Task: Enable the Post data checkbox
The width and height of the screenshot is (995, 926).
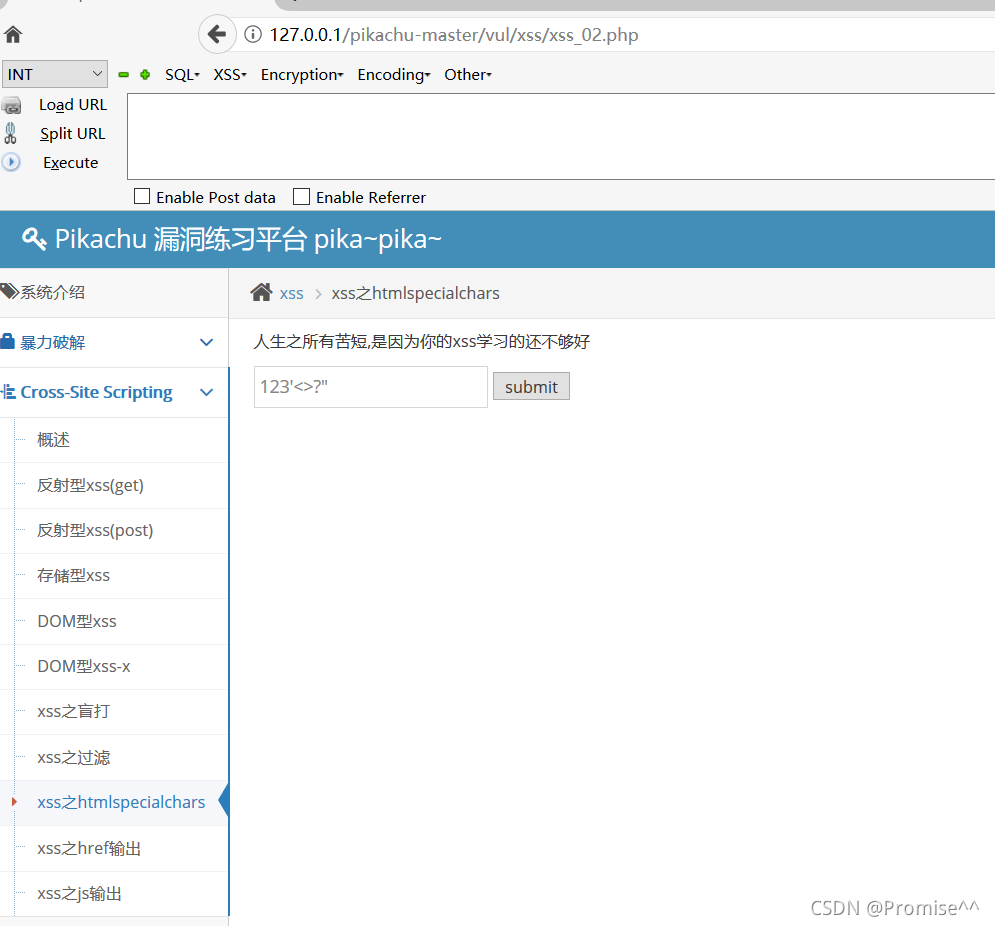Action: [x=142, y=196]
